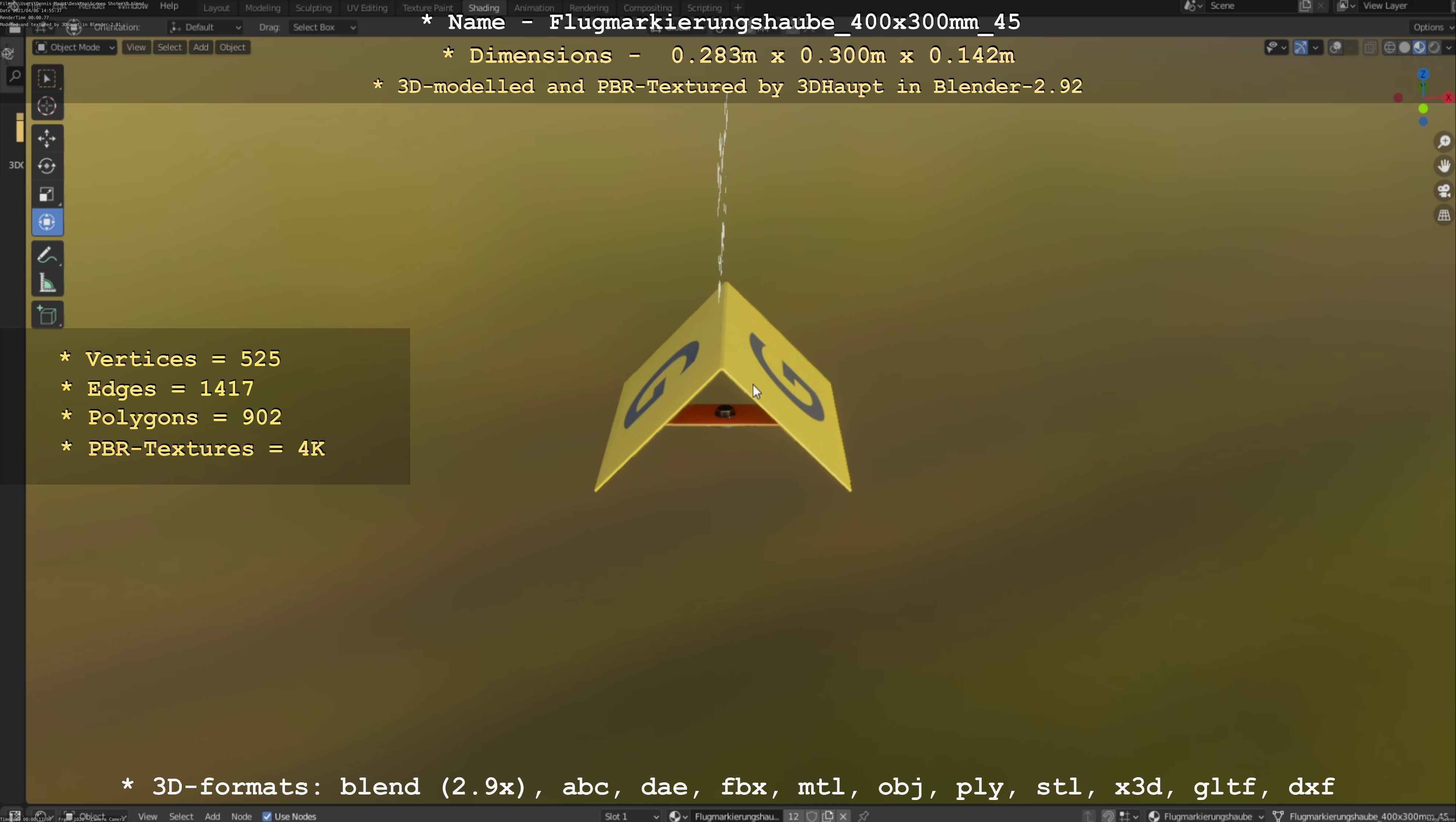This screenshot has width=1456, height=822.
Task: Open the material browse dropdown sphere icon
Action: [x=678, y=816]
